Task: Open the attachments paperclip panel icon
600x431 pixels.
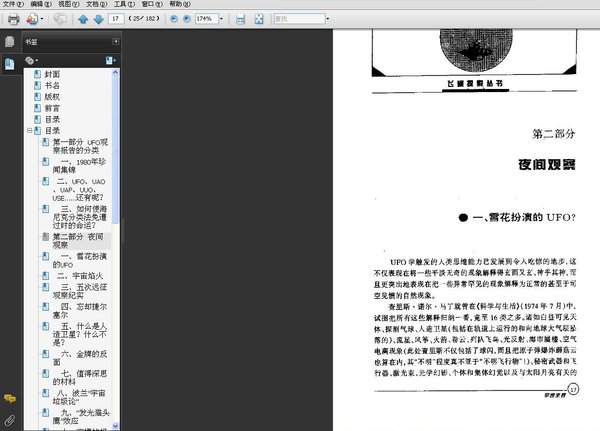Action: click(x=10, y=420)
